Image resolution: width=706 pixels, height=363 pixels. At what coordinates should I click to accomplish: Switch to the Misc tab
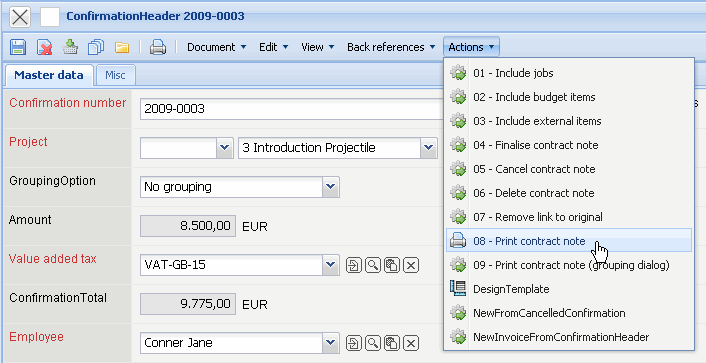(x=115, y=75)
